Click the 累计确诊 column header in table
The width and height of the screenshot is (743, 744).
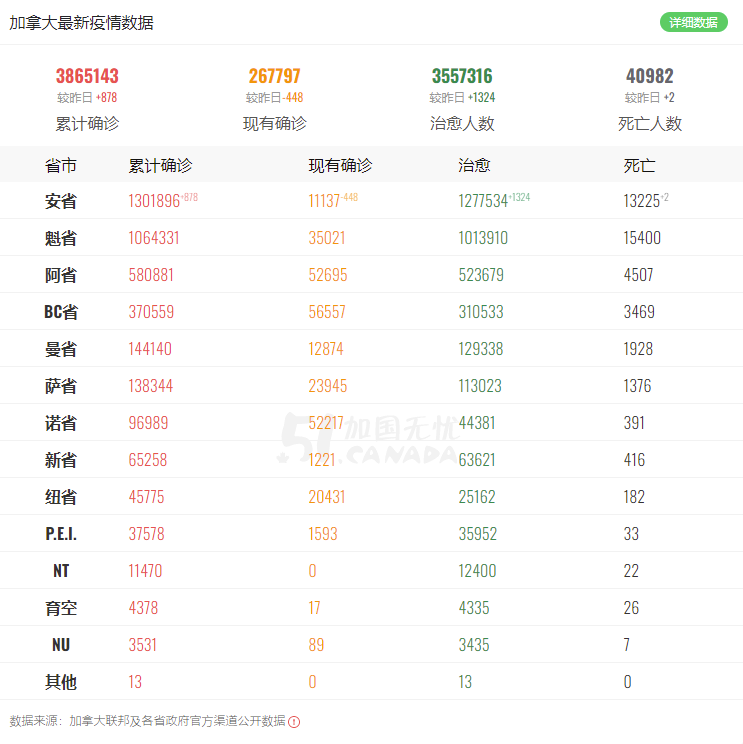(160, 166)
